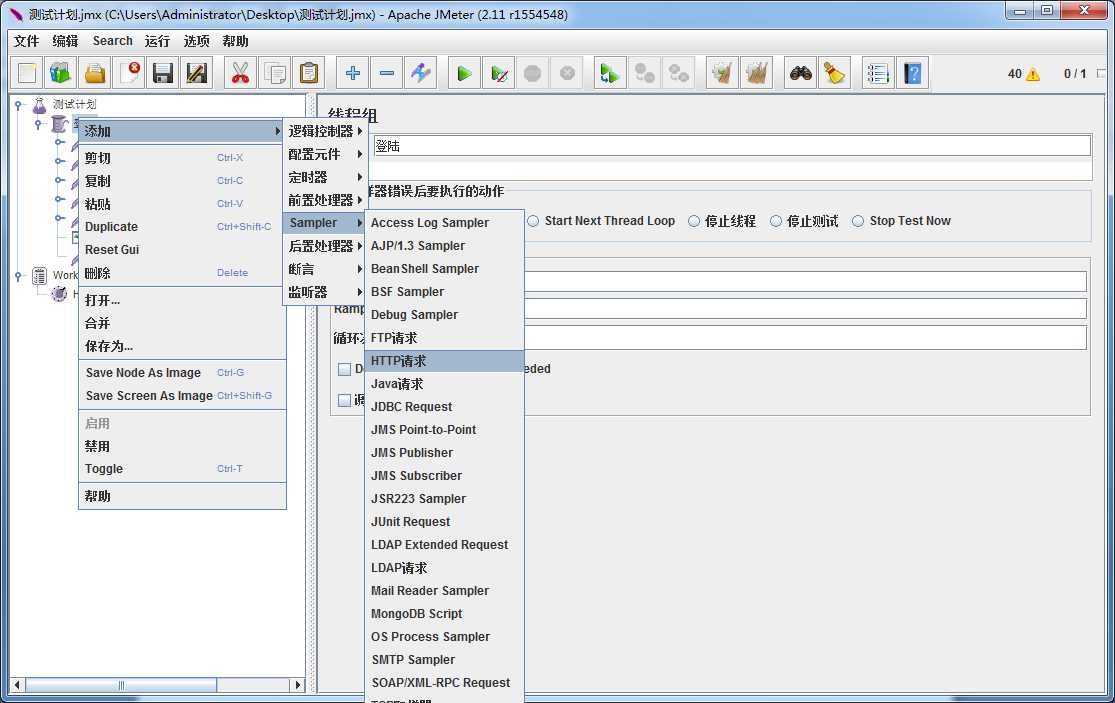This screenshot has height=703, width=1115.
Task: Choose HTTP请求 from Sampler list
Action: [x=444, y=361]
